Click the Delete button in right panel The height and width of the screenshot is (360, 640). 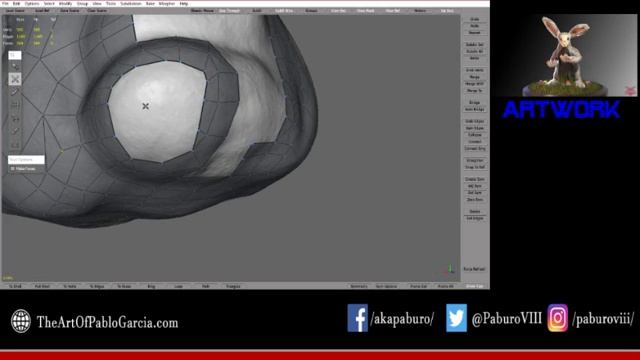475,211
